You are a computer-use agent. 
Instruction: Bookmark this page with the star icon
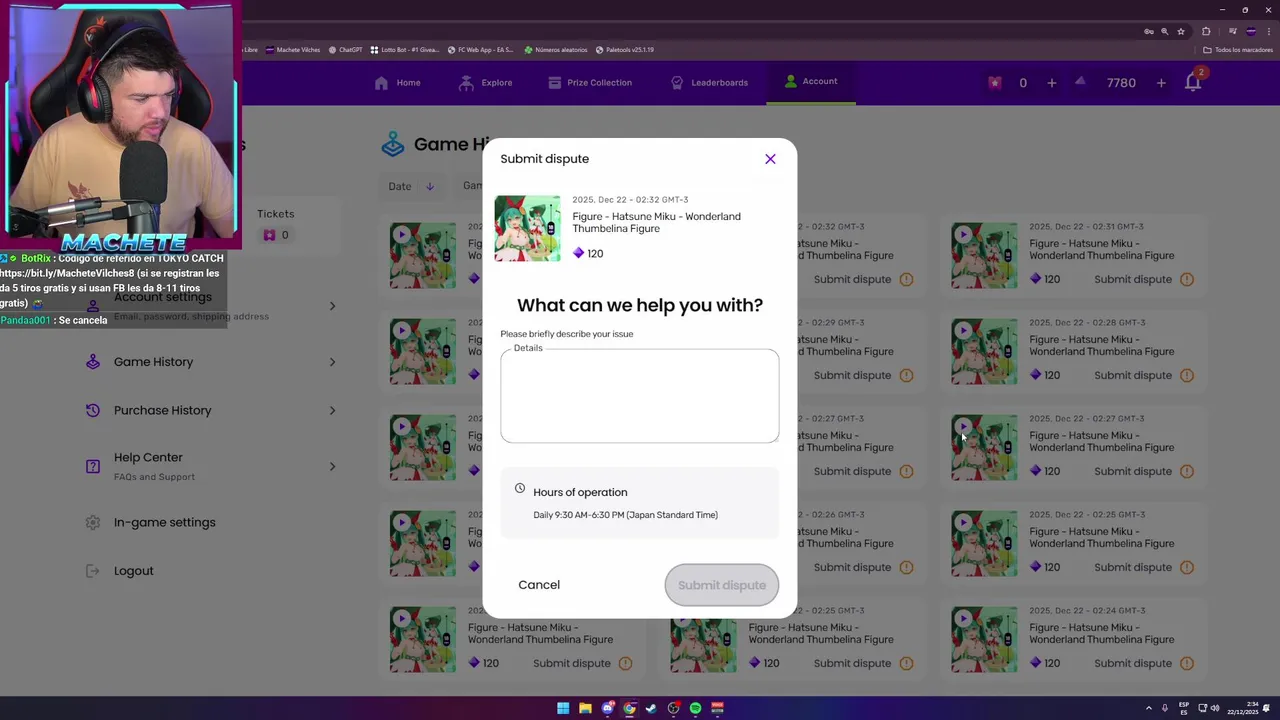click(x=1181, y=31)
